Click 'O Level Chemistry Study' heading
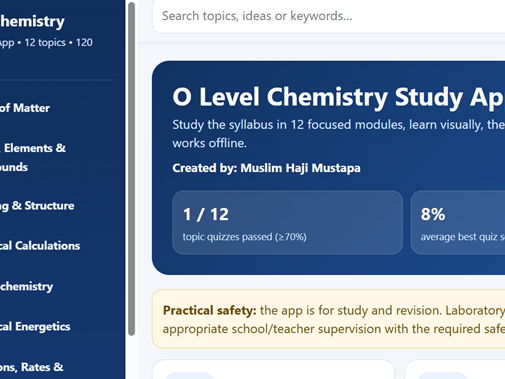Screen dimensions: 505x379 pos(338,97)
